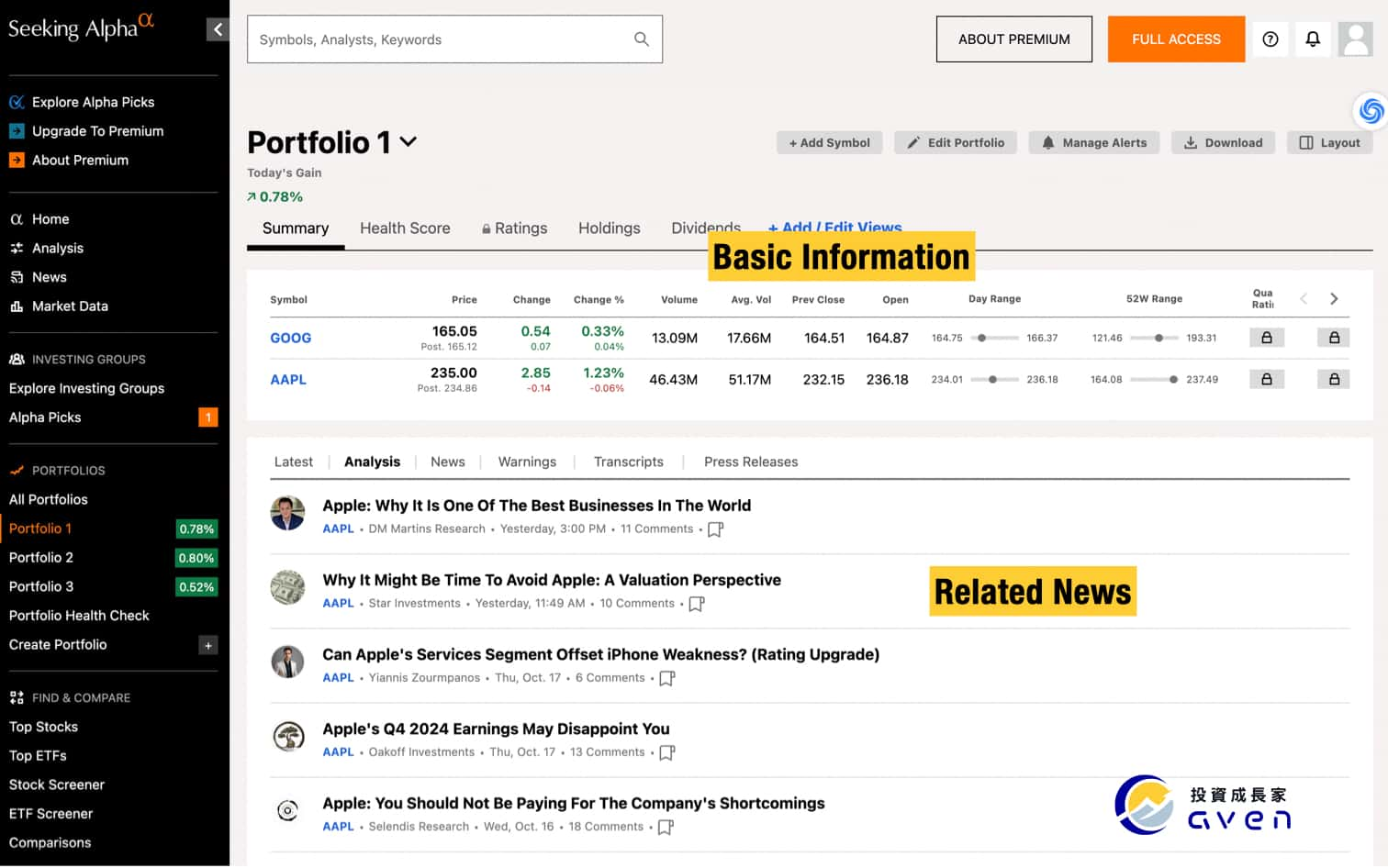This screenshot has height=868, width=1388.
Task: Bookmark the 'Time To Avoid Apple' article
Action: click(697, 604)
